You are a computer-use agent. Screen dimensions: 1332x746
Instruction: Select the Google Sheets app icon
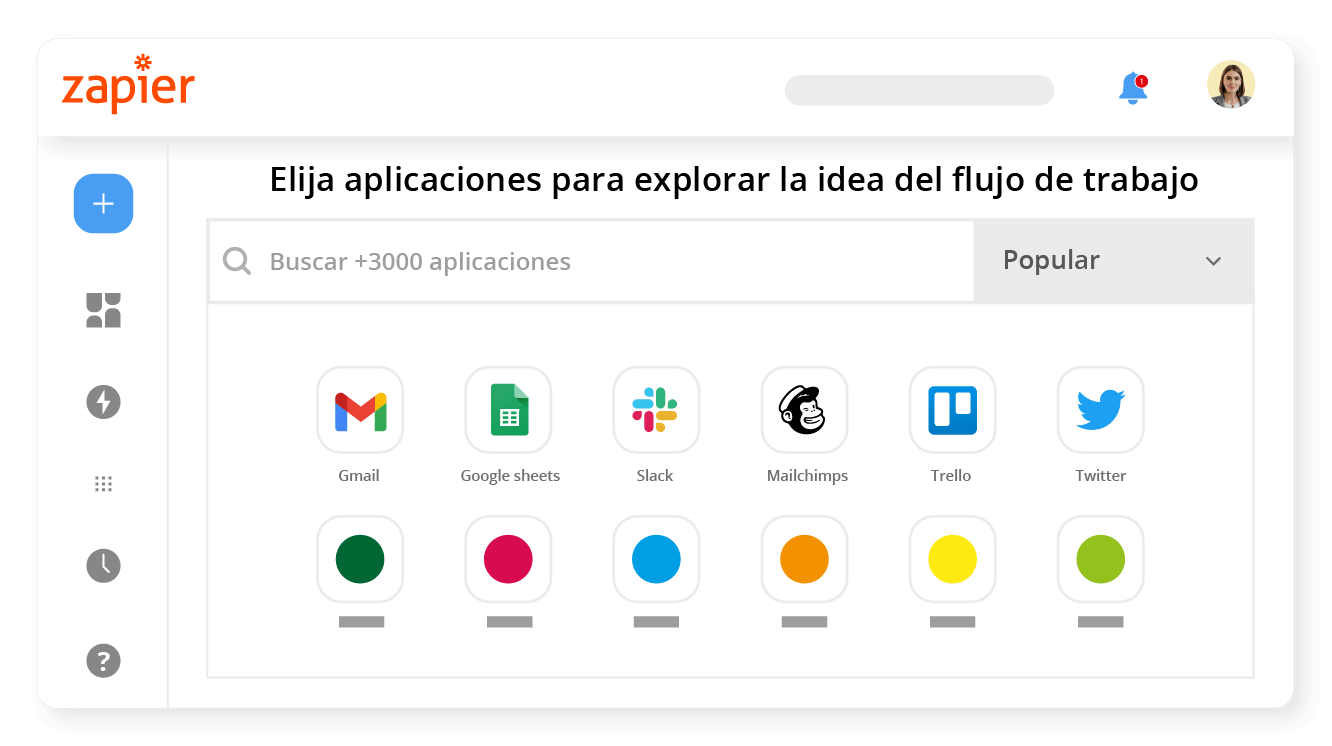[508, 410]
